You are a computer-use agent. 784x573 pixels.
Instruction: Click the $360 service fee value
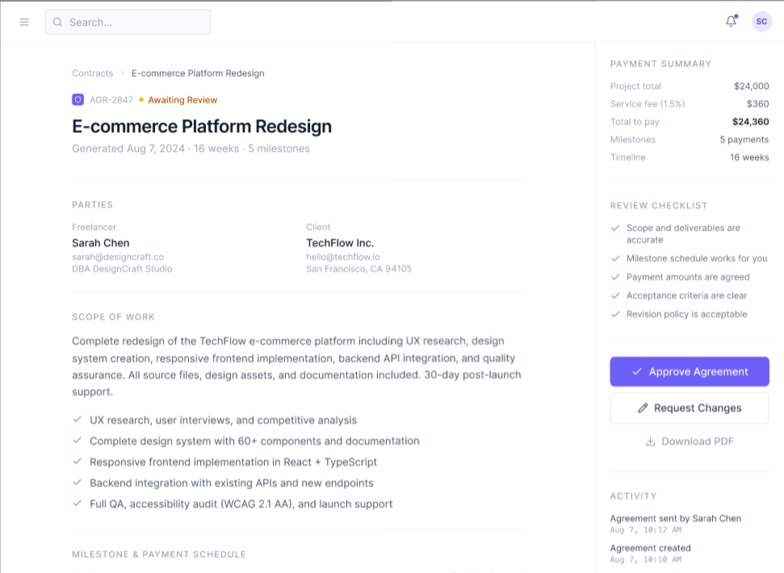pos(758,104)
